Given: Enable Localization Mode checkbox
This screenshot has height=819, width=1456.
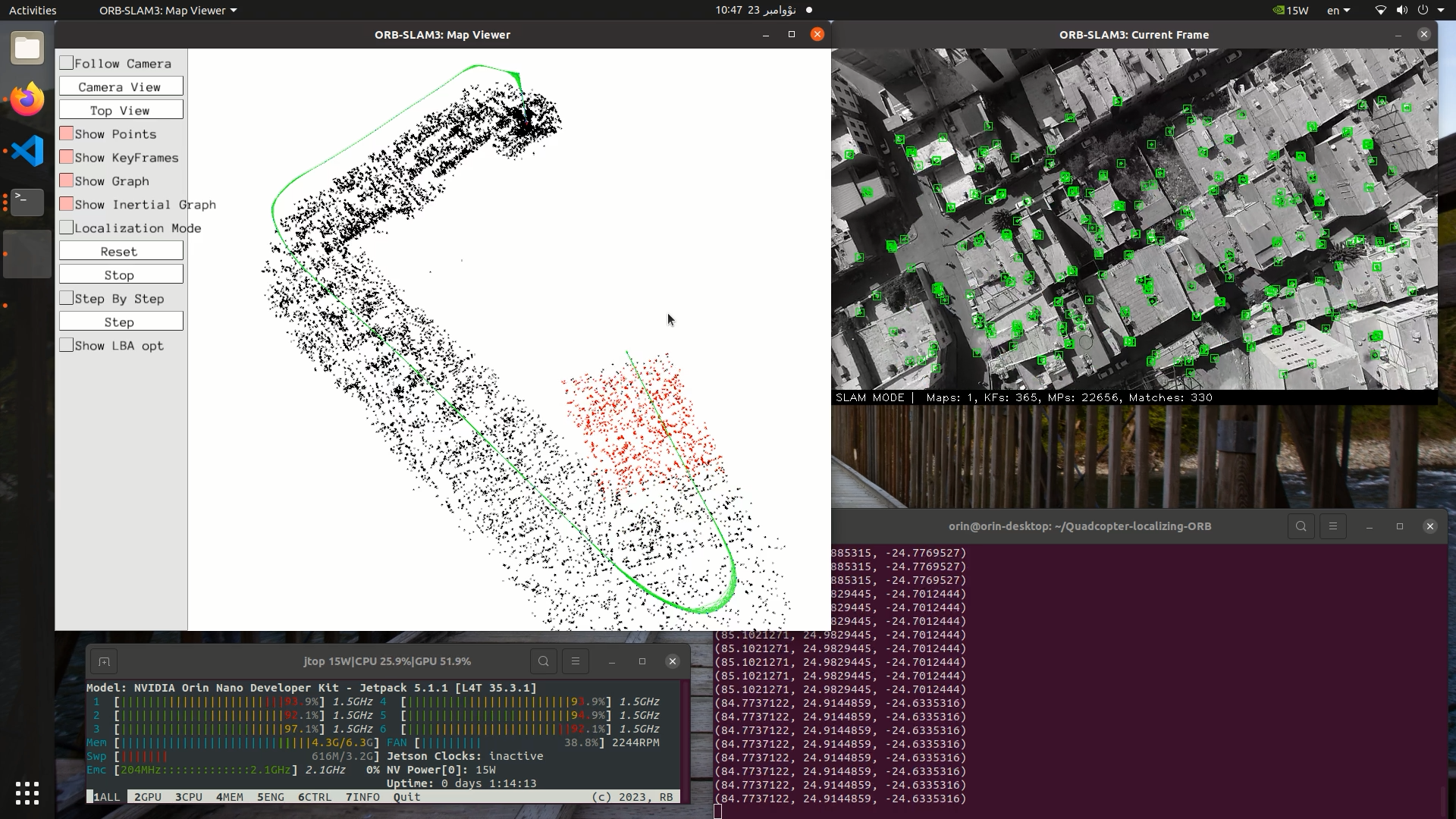Looking at the screenshot, I should (67, 227).
